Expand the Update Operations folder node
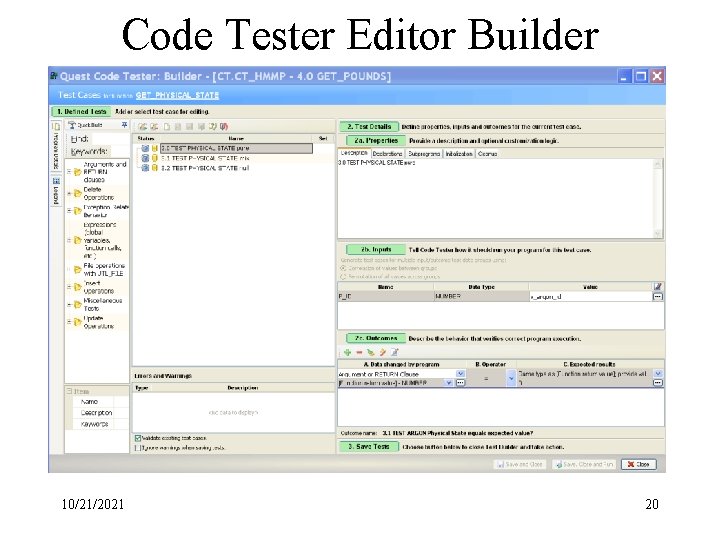720x540 pixels. [x=69, y=322]
